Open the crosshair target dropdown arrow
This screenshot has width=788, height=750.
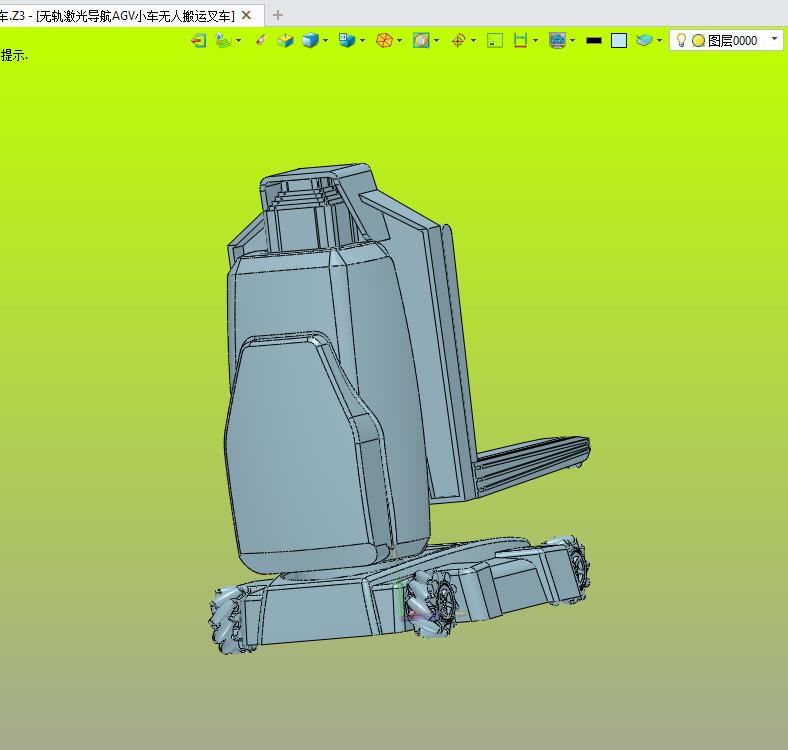tap(473, 40)
